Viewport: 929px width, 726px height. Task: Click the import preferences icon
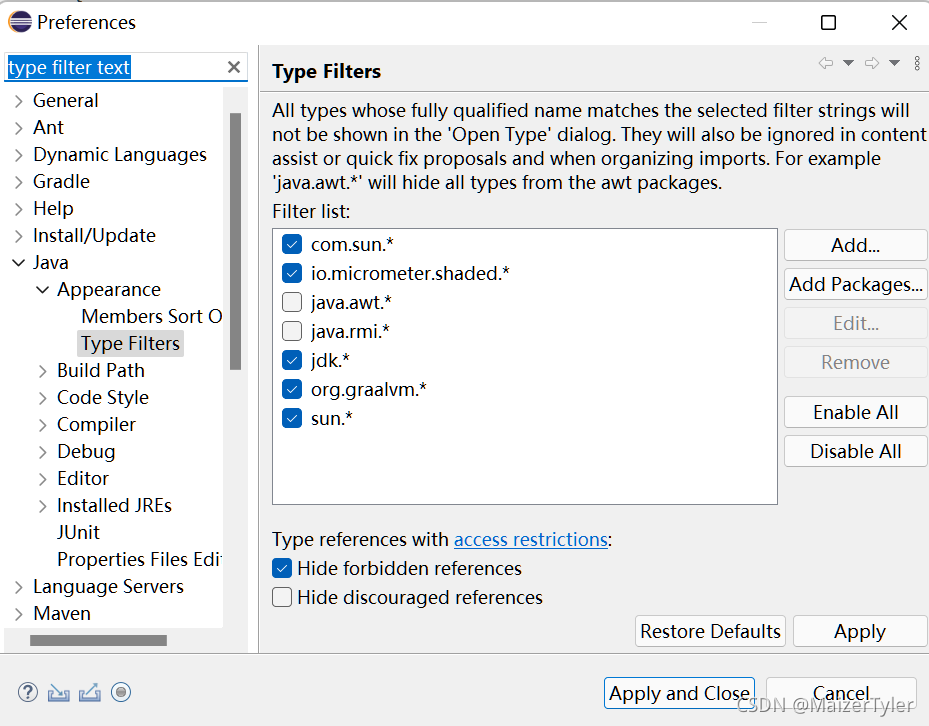pos(58,692)
